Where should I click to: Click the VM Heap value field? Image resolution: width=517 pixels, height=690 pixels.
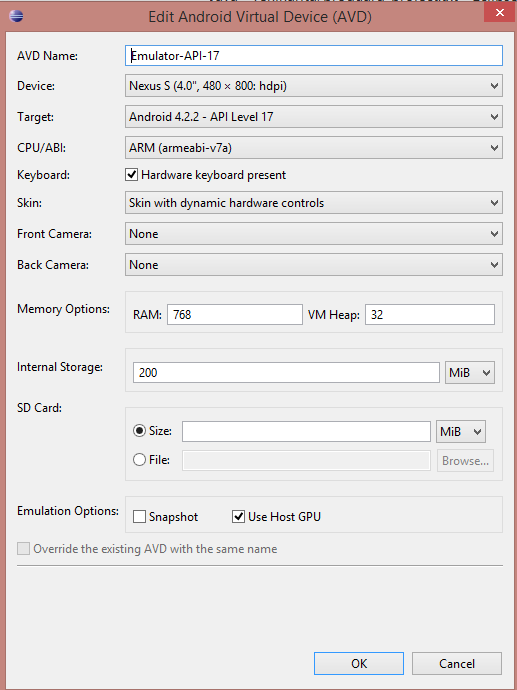(430, 315)
